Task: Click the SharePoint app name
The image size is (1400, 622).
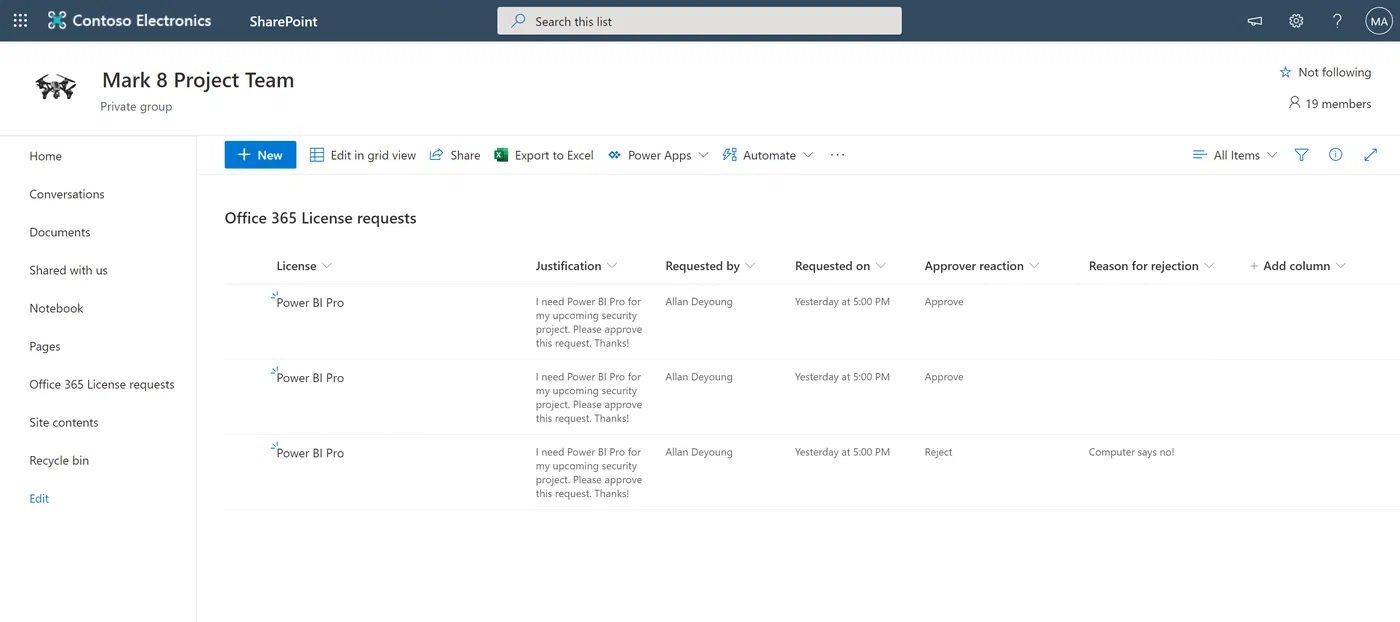Action: [x=283, y=21]
